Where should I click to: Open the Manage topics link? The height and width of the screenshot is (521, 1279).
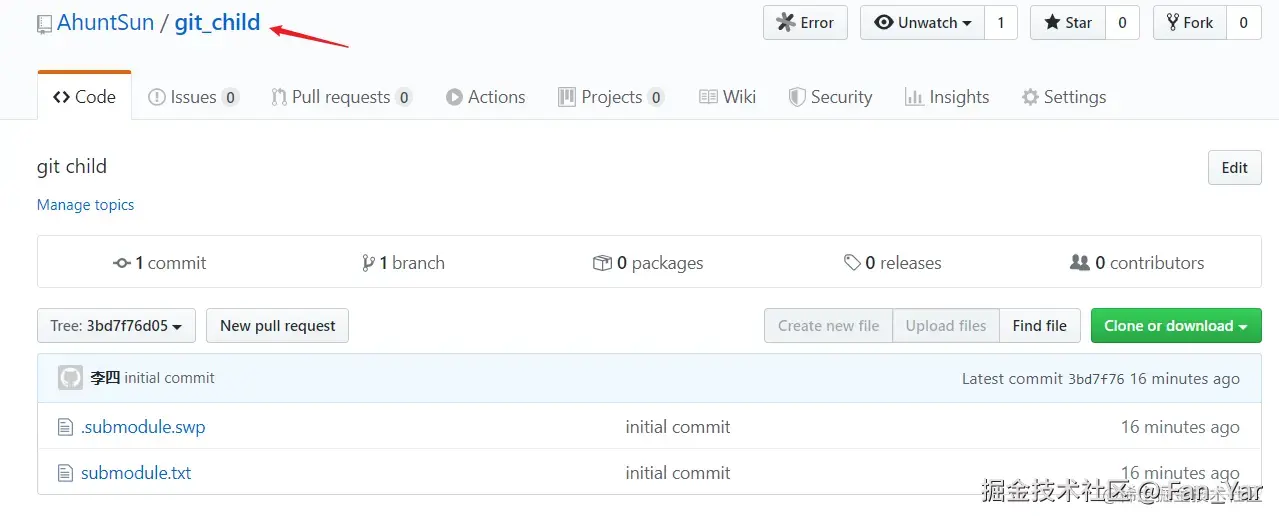[85, 205]
